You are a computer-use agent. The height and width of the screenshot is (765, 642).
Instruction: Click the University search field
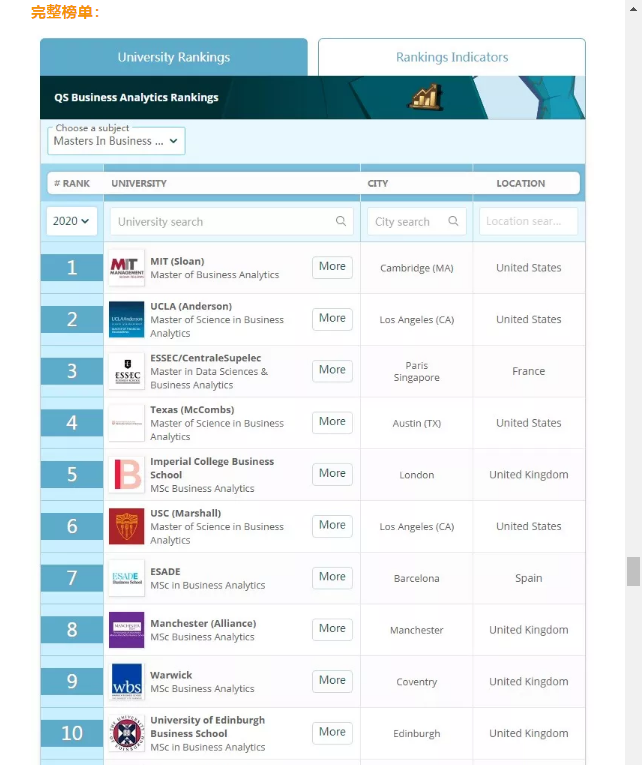(x=232, y=221)
